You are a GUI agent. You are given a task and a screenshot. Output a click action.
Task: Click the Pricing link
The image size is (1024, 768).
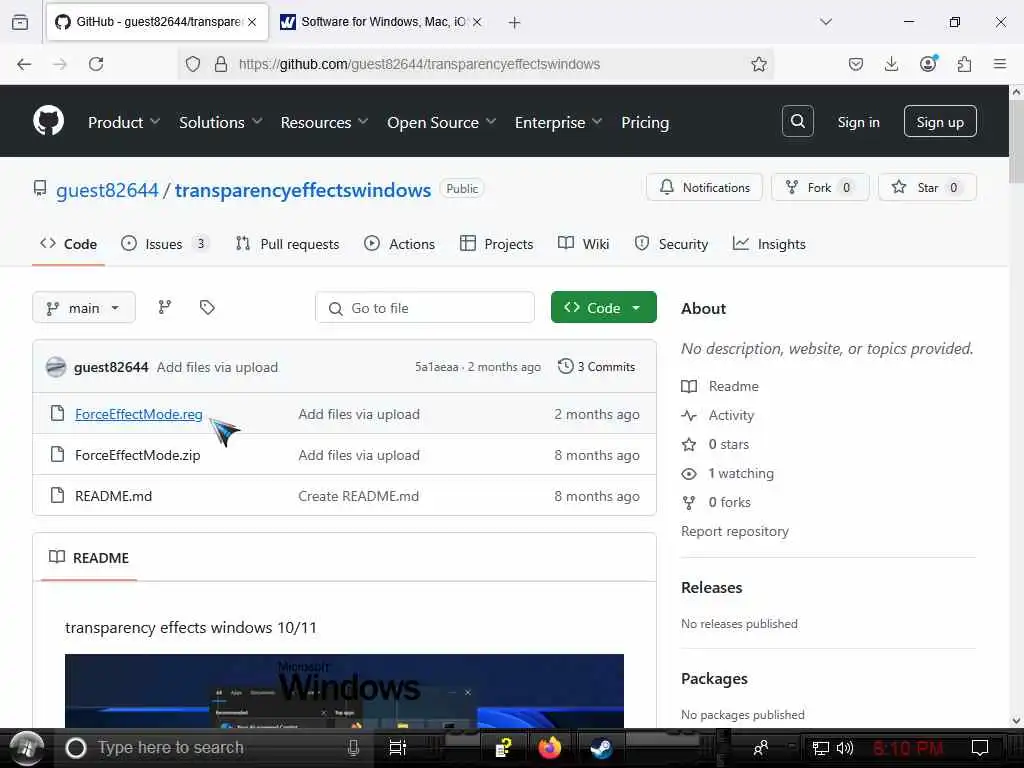pyautogui.click(x=645, y=122)
